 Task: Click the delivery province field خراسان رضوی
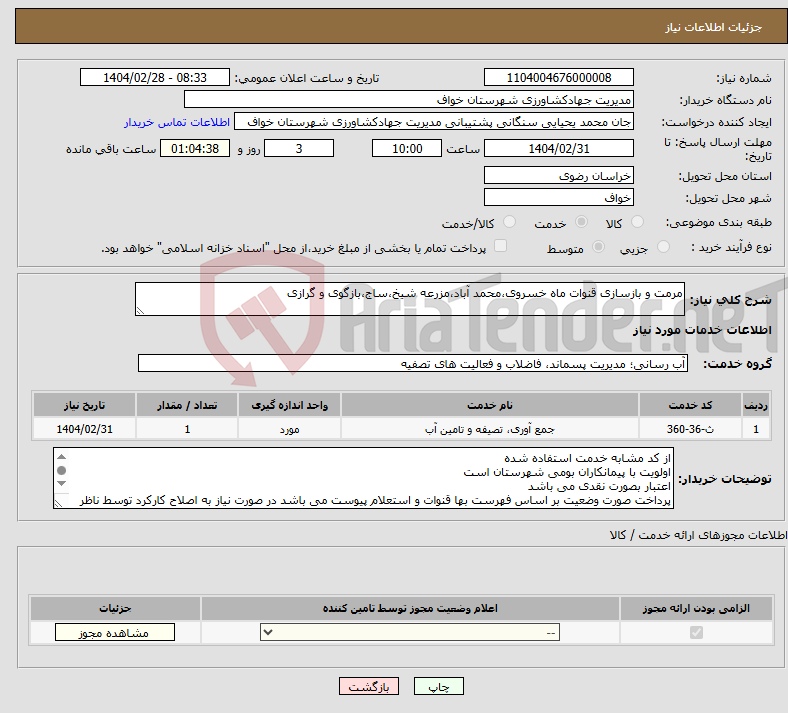pos(558,175)
